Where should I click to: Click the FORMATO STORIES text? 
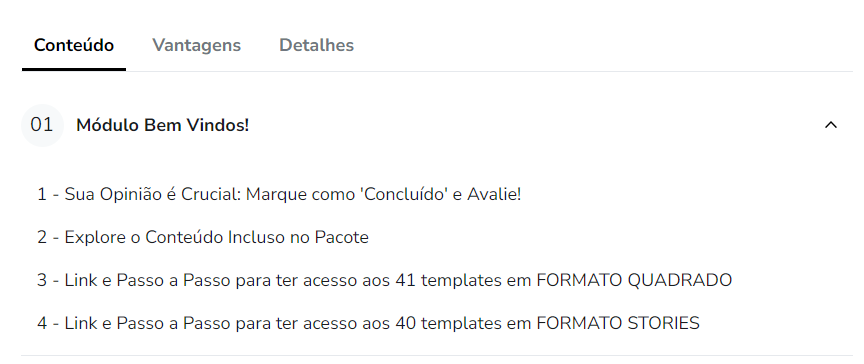(618, 323)
